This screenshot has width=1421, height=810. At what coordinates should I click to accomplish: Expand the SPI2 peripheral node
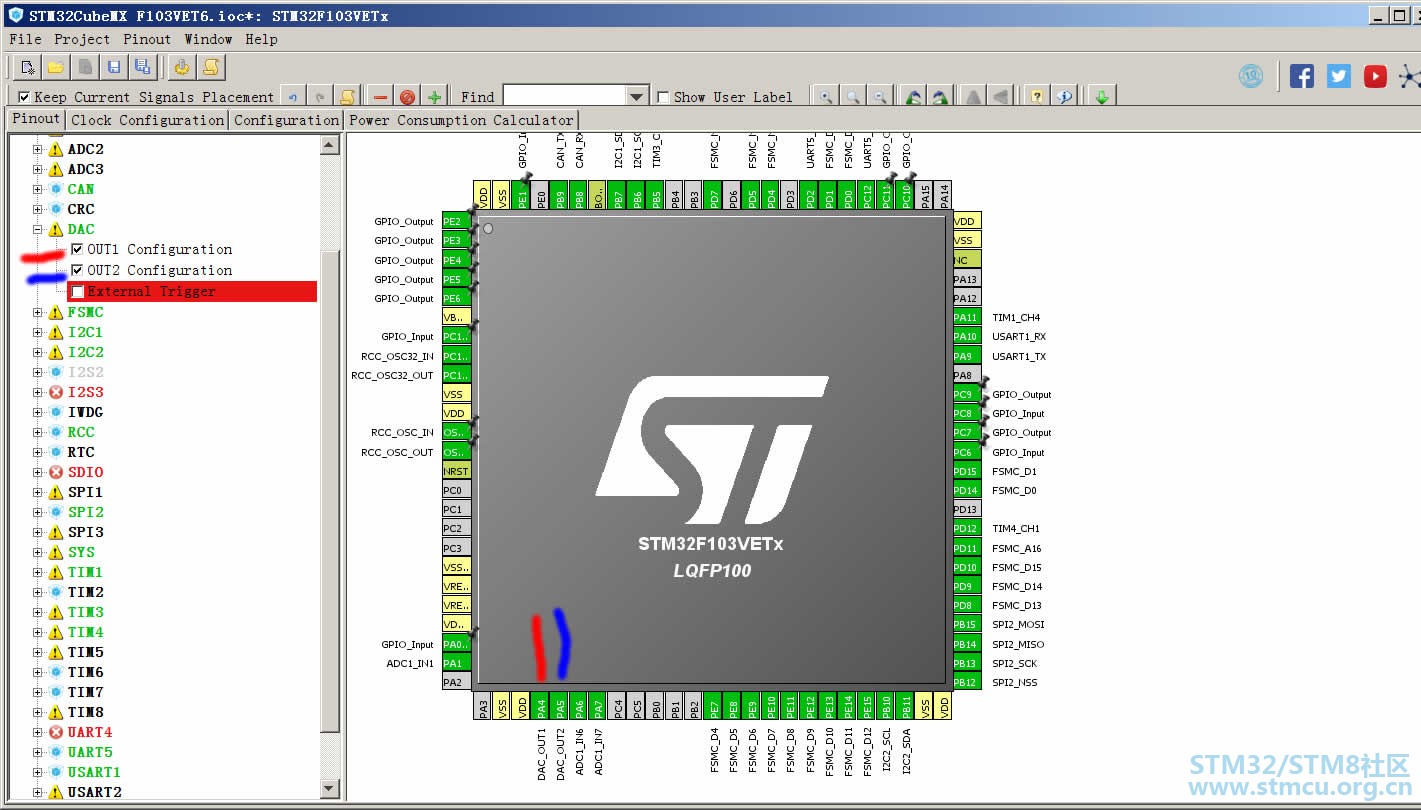coord(38,512)
